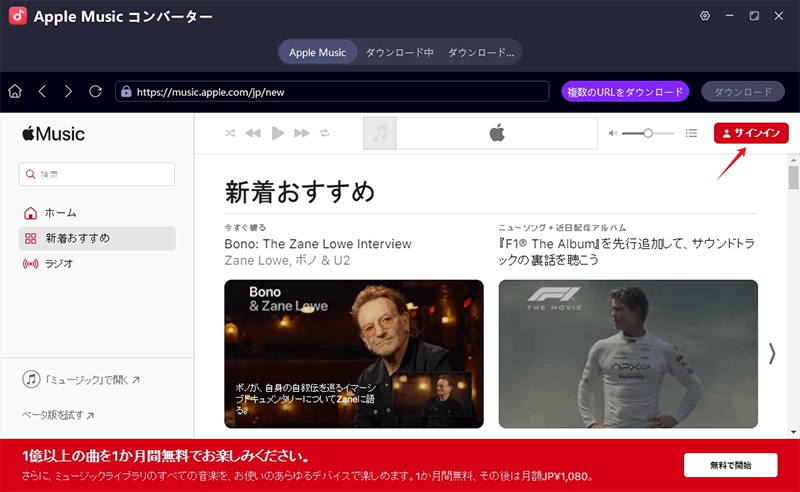Open the playback queue list icon
This screenshot has width=800, height=492.
691,133
